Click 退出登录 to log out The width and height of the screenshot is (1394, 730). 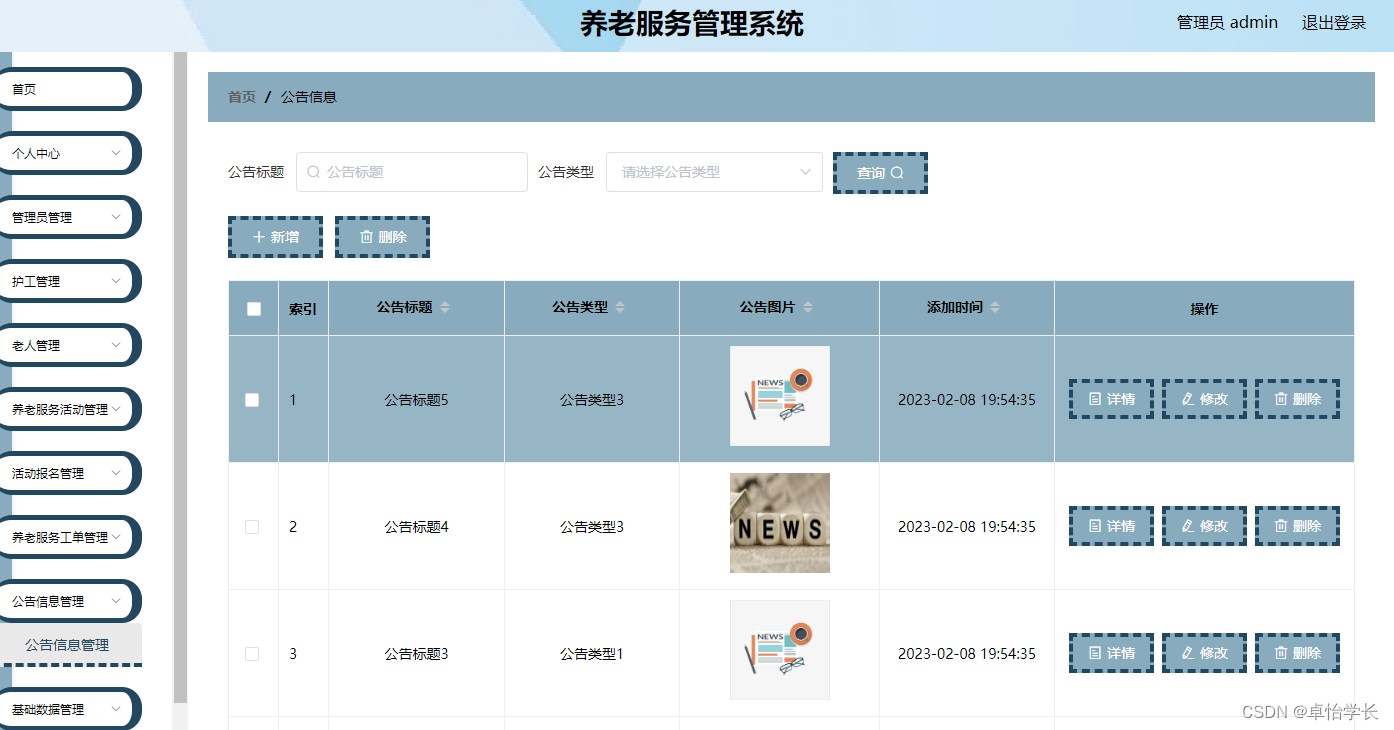click(1333, 23)
